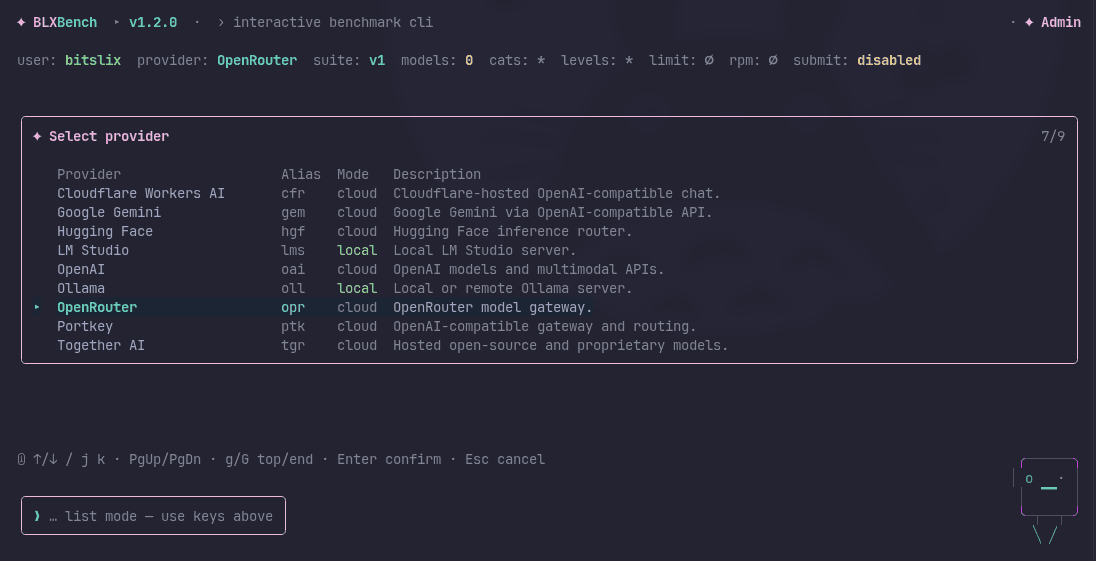This screenshot has height=561, width=1096.
Task: Click the list mode input field
Action: pos(153,516)
